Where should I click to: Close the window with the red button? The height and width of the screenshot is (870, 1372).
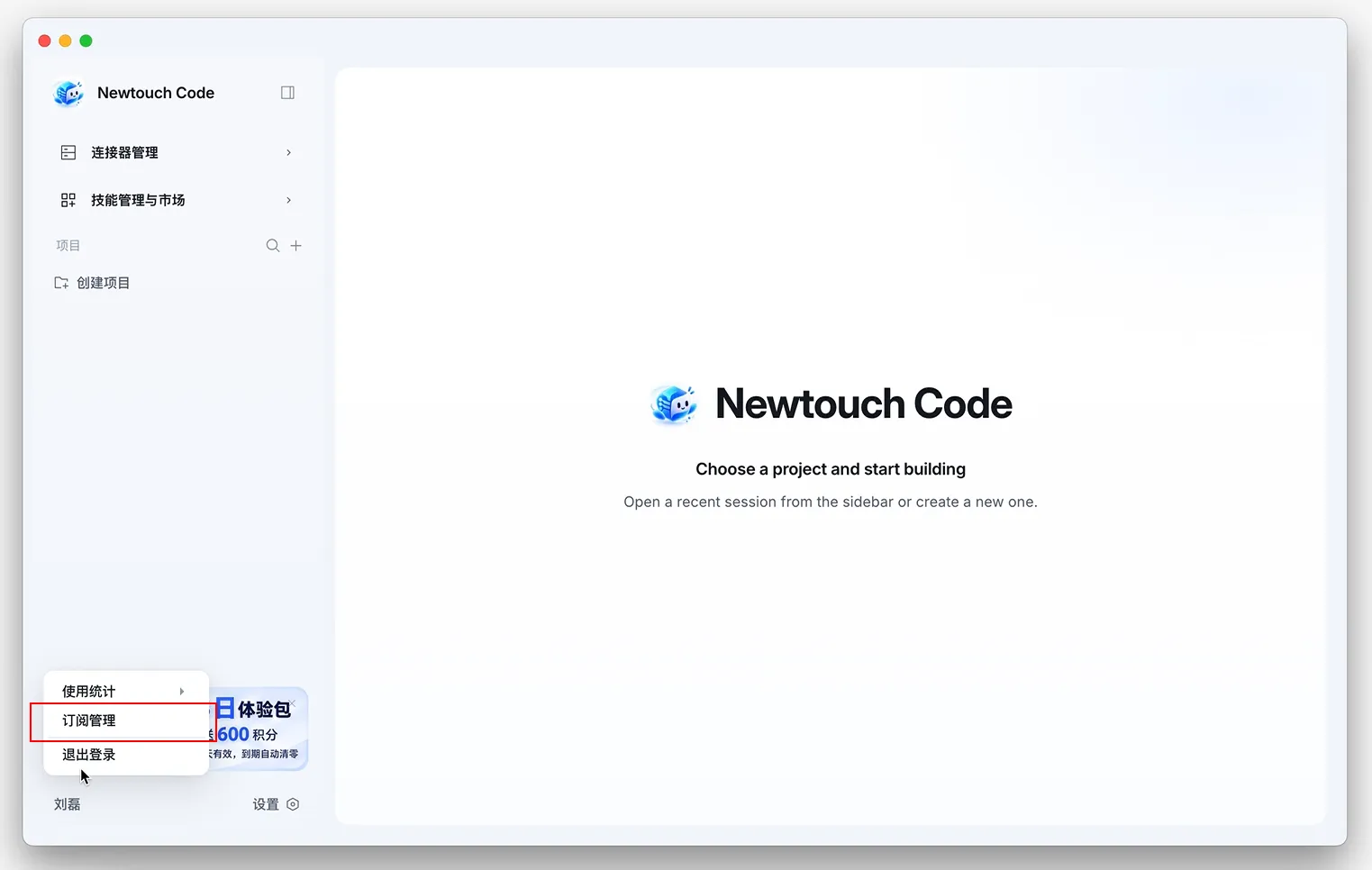point(45,41)
